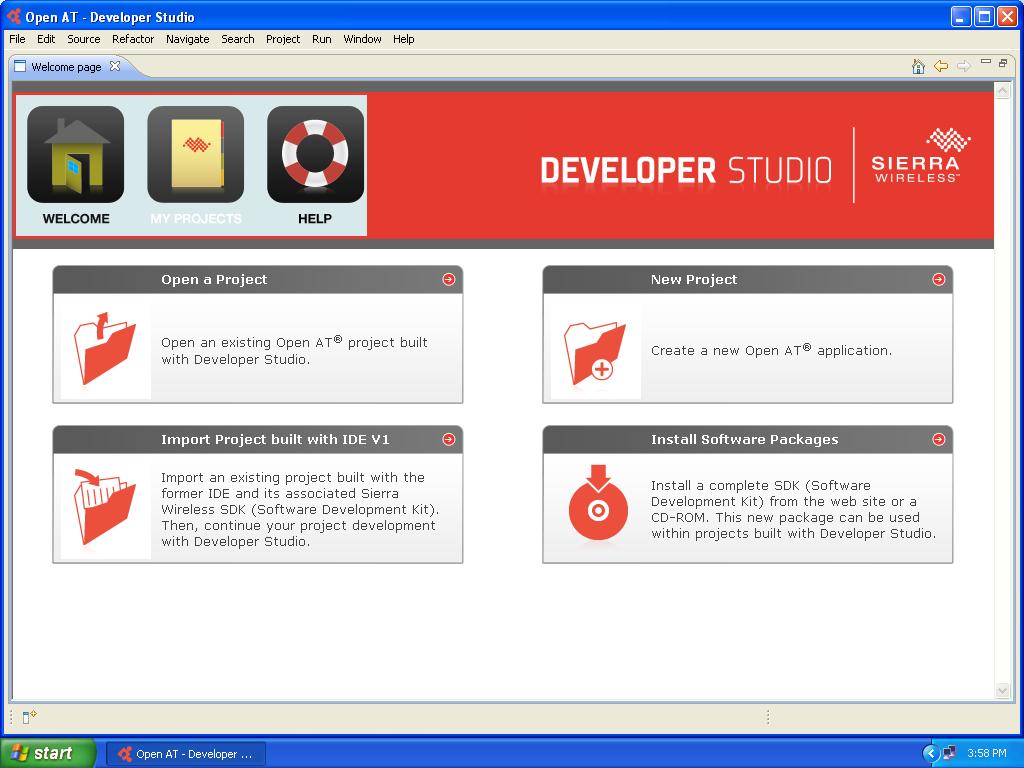Click the WELCOME label
This screenshot has height=768, width=1024.
(76, 219)
